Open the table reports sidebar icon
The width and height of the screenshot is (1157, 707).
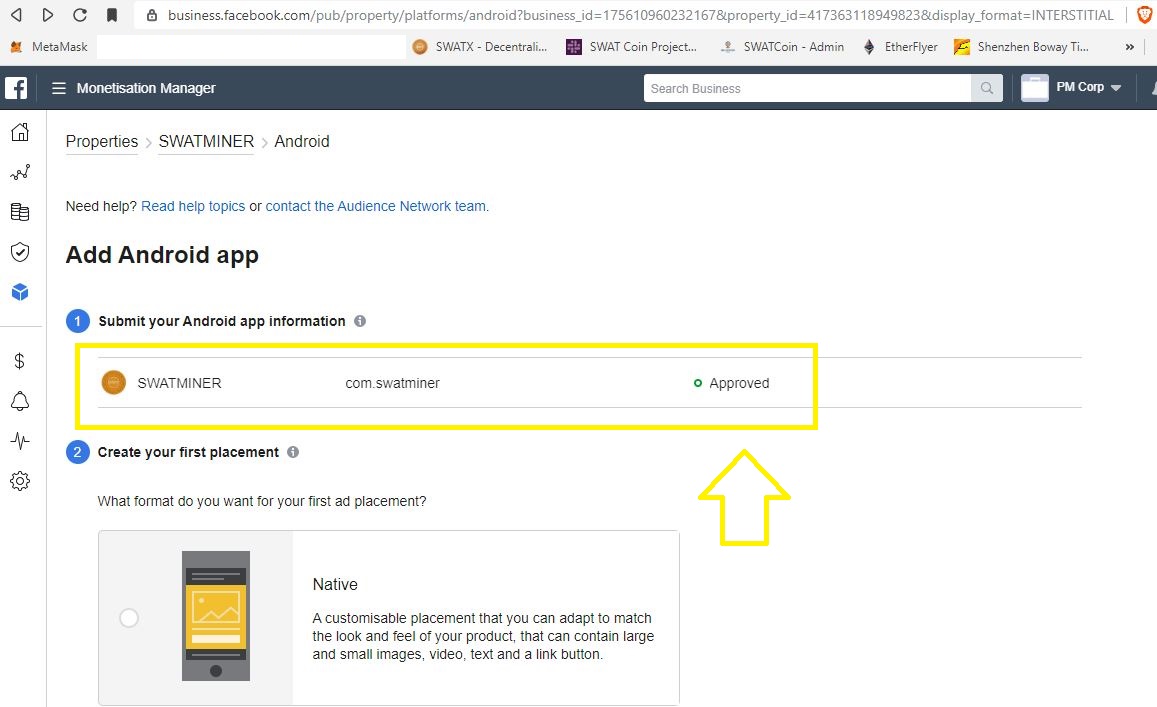pos(20,213)
